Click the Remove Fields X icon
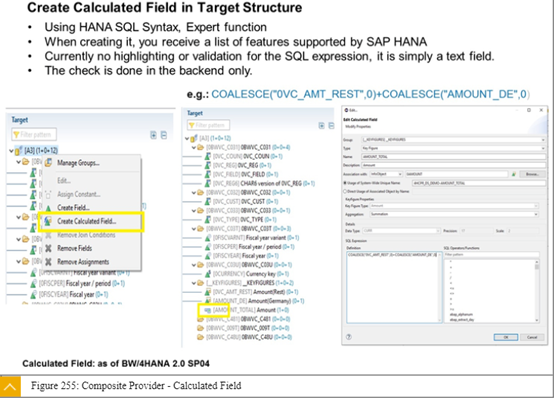 [48, 248]
